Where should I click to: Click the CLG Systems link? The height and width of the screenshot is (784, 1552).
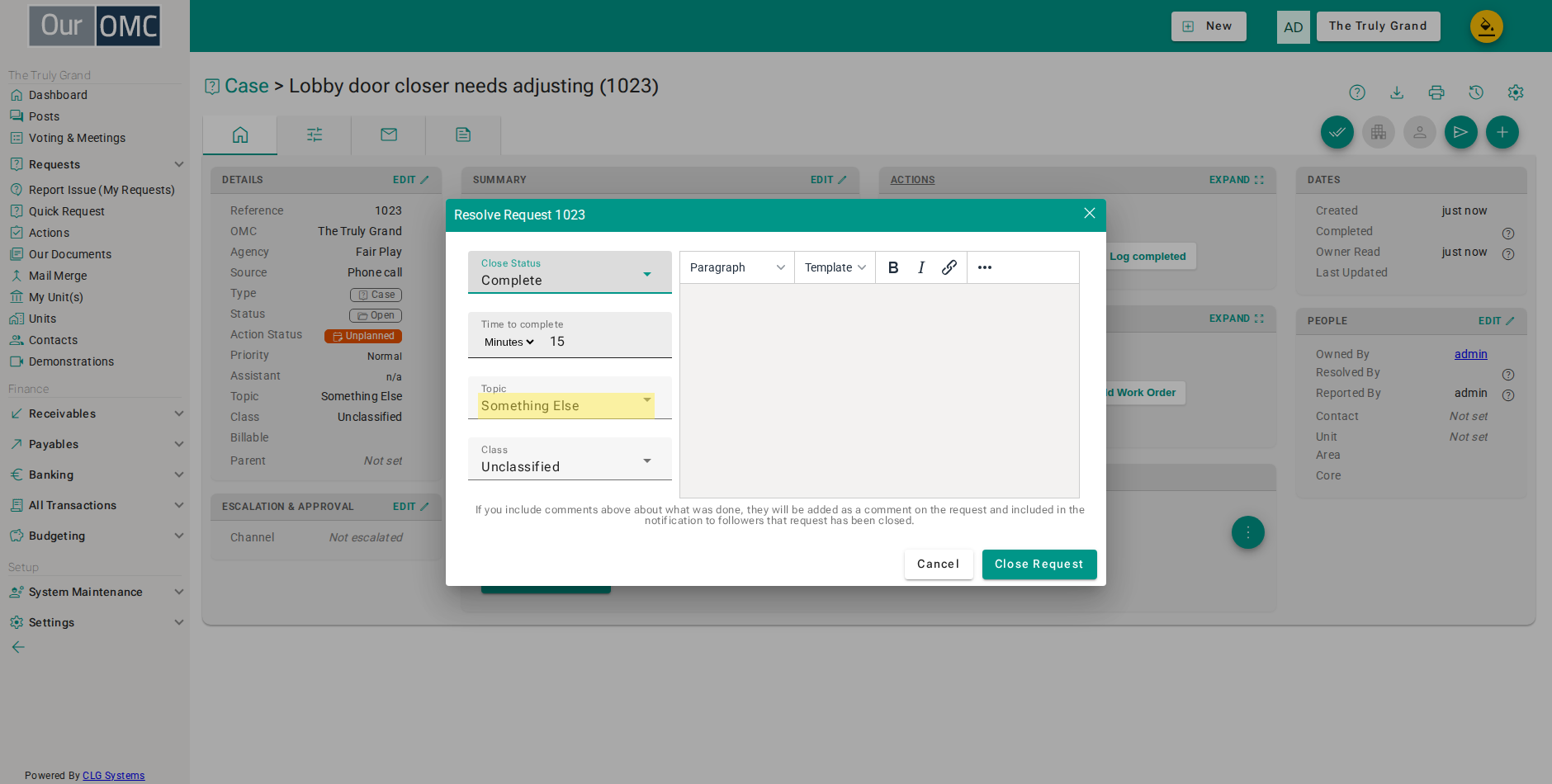tap(113, 776)
